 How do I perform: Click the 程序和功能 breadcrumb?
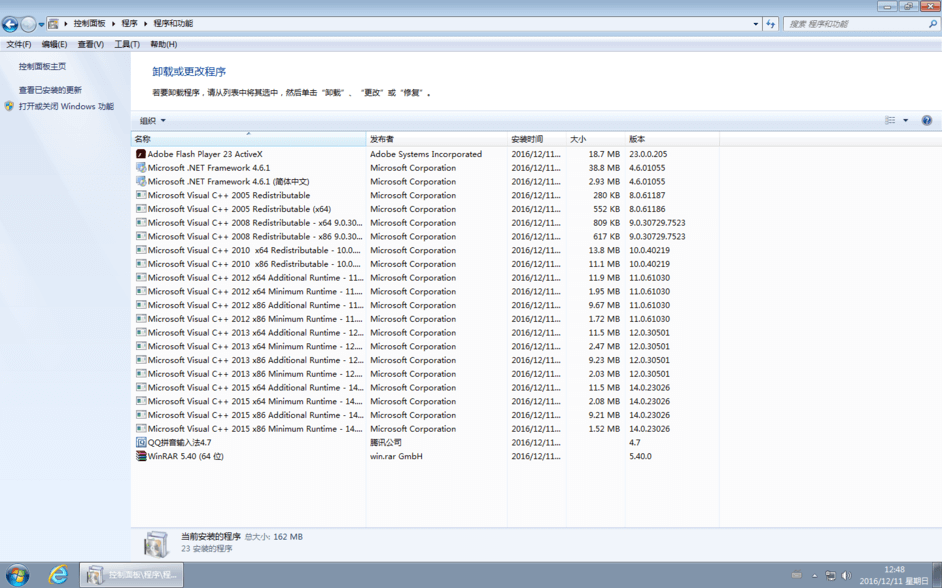coord(173,23)
